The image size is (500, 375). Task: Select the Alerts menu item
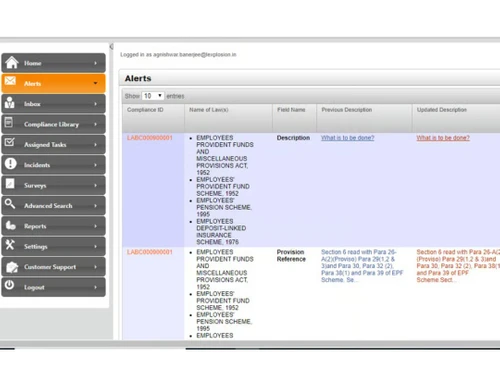coord(53,83)
